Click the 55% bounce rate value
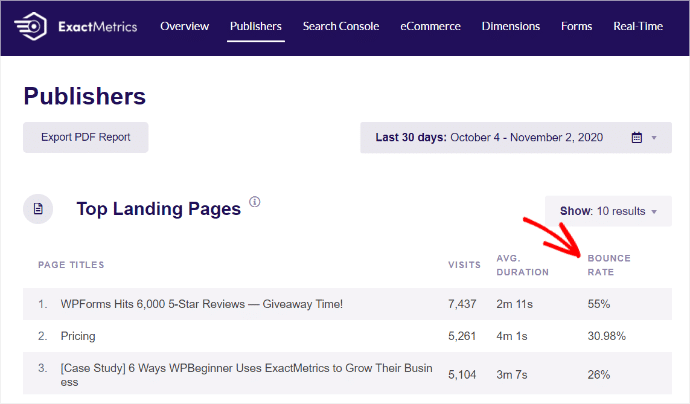 coord(599,304)
